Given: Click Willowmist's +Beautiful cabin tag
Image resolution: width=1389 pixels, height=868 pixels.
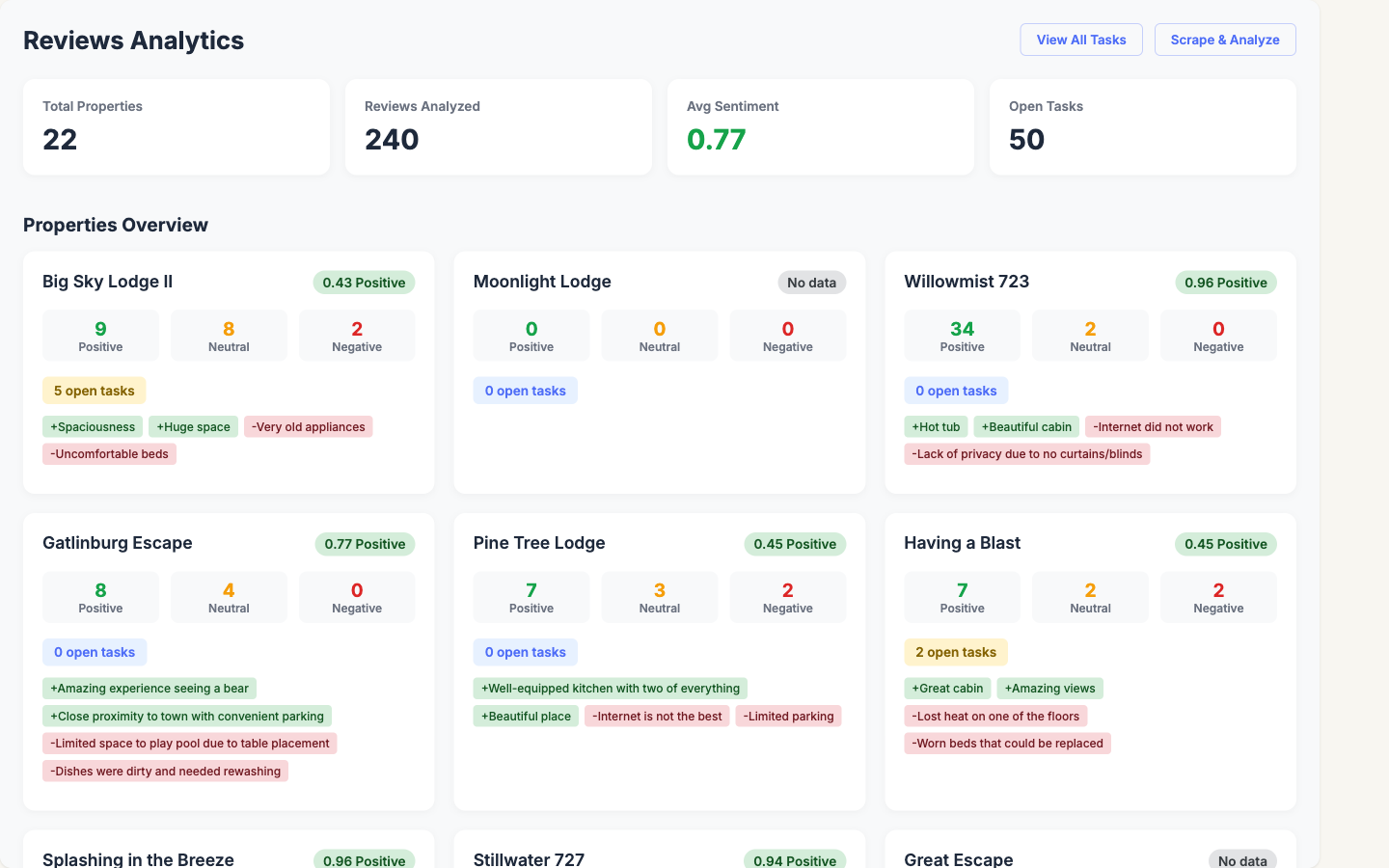Looking at the screenshot, I should [1026, 426].
